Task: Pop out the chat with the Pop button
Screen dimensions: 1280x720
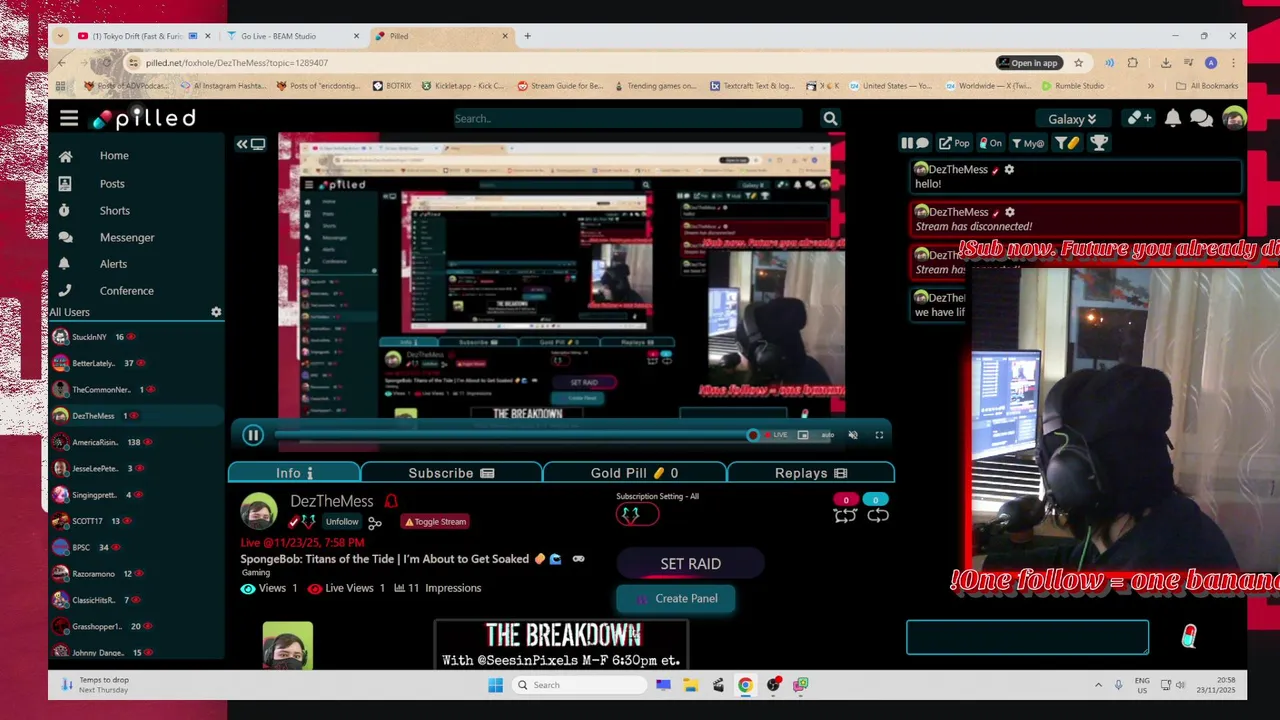Action: (x=954, y=143)
